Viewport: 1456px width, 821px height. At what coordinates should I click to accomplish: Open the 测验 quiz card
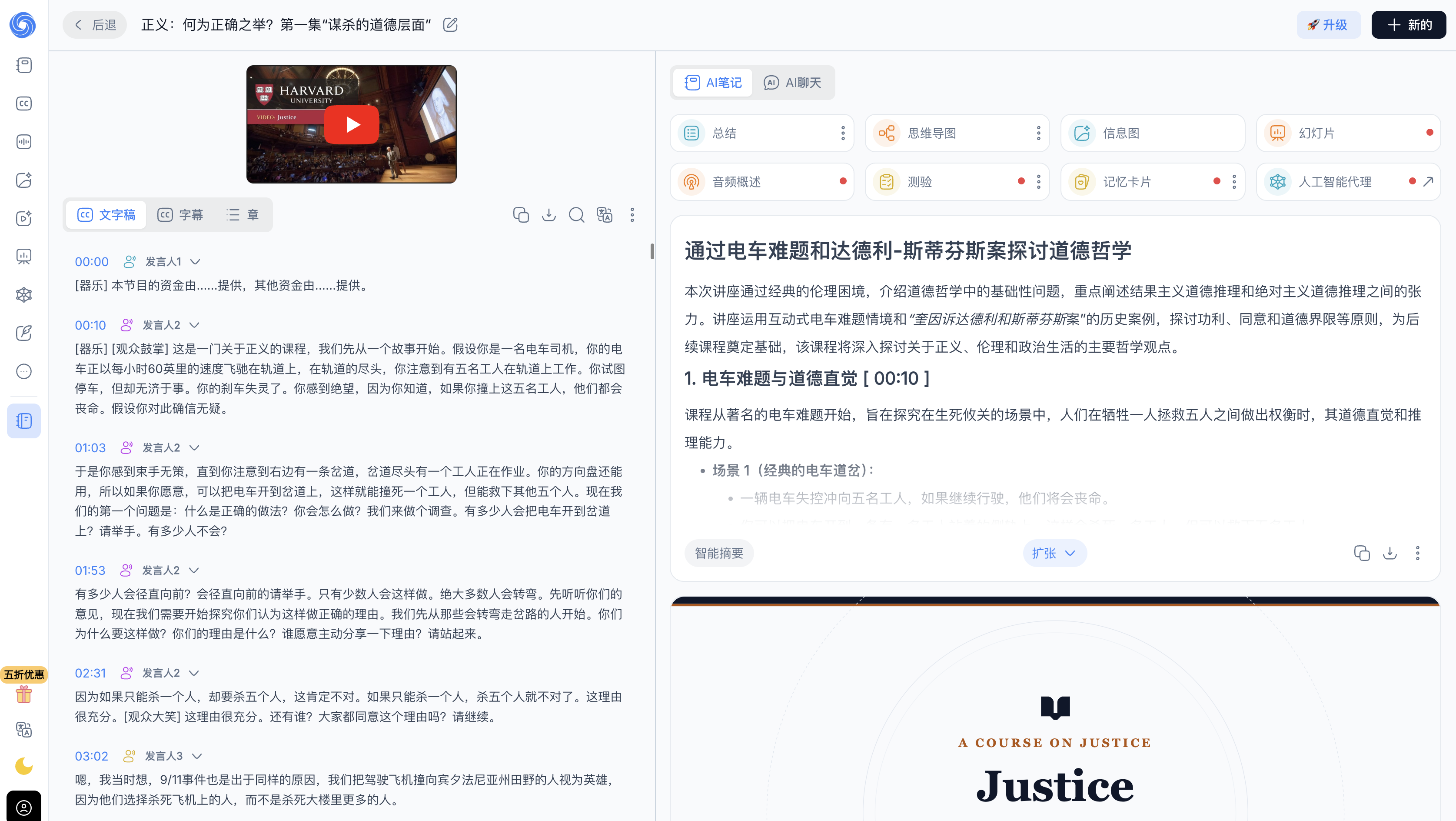coord(957,181)
